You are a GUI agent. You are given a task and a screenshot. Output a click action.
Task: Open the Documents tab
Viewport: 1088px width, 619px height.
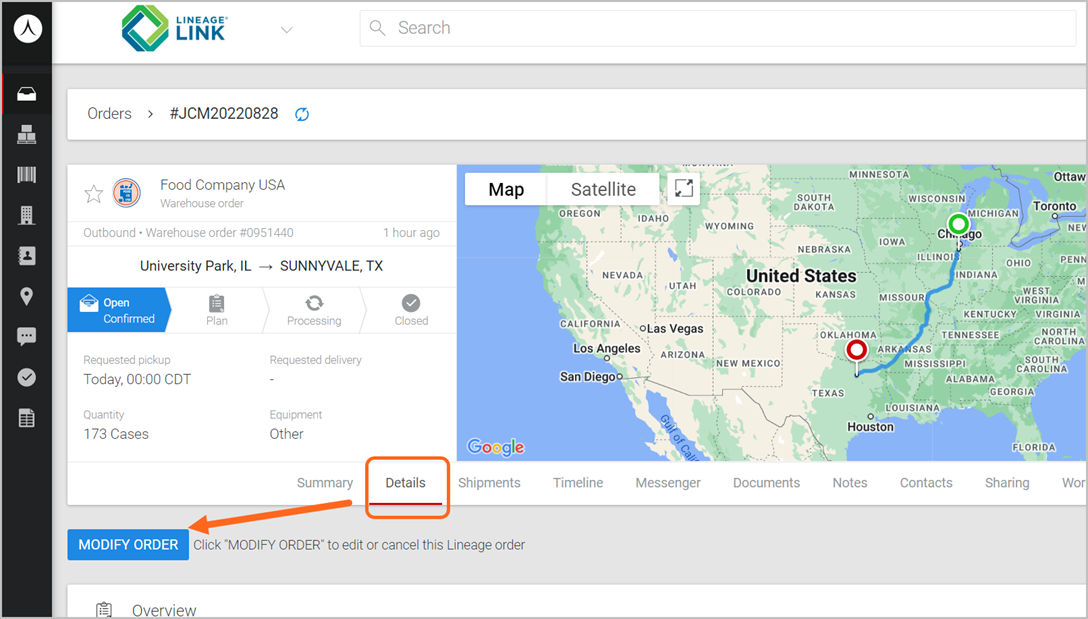point(766,483)
